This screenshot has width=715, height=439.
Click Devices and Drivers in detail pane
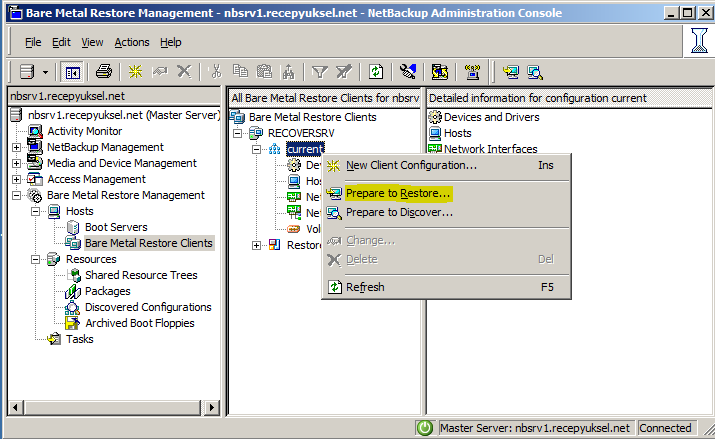[x=492, y=117]
